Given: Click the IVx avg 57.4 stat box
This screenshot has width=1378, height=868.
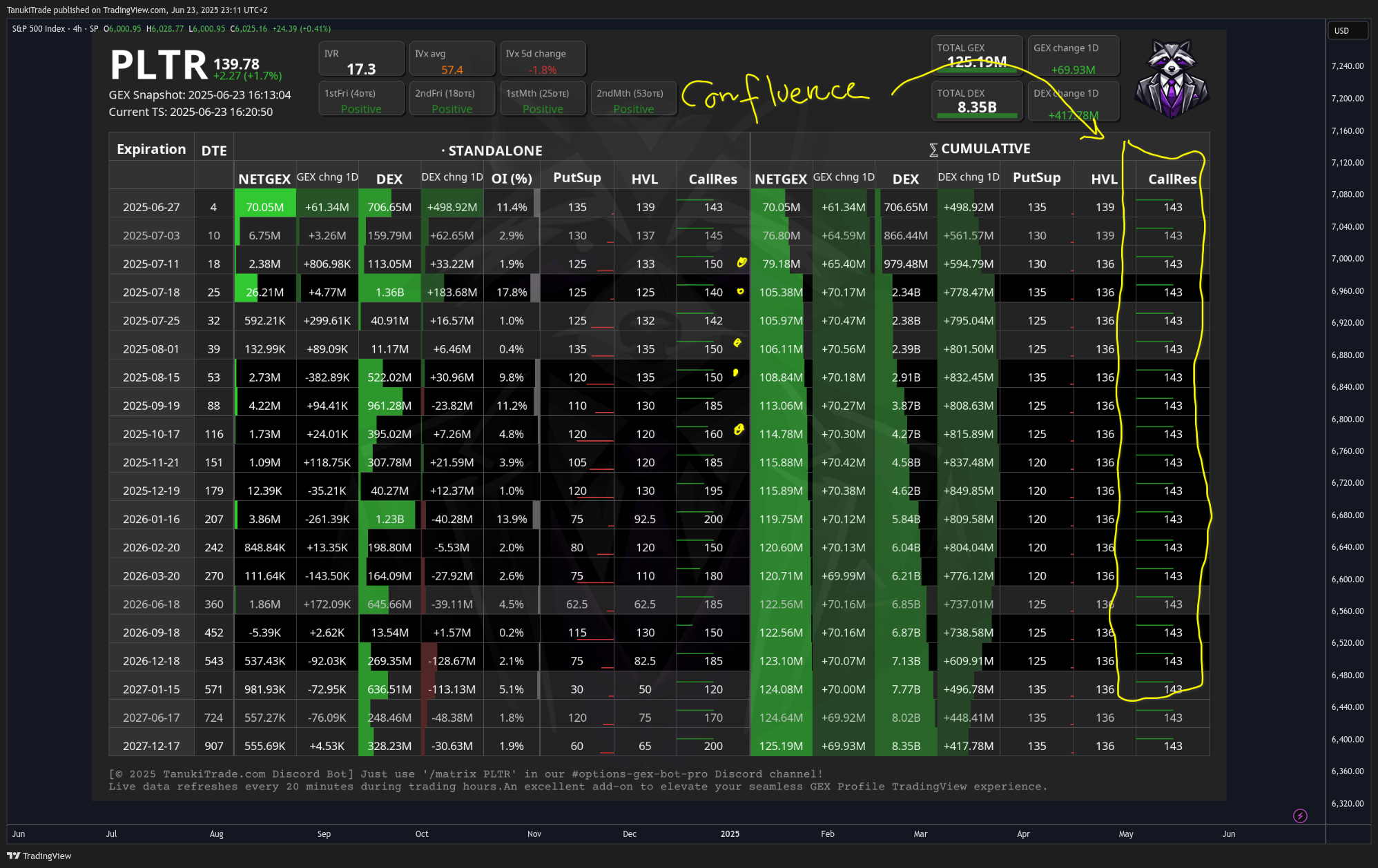Looking at the screenshot, I should pos(452,59).
